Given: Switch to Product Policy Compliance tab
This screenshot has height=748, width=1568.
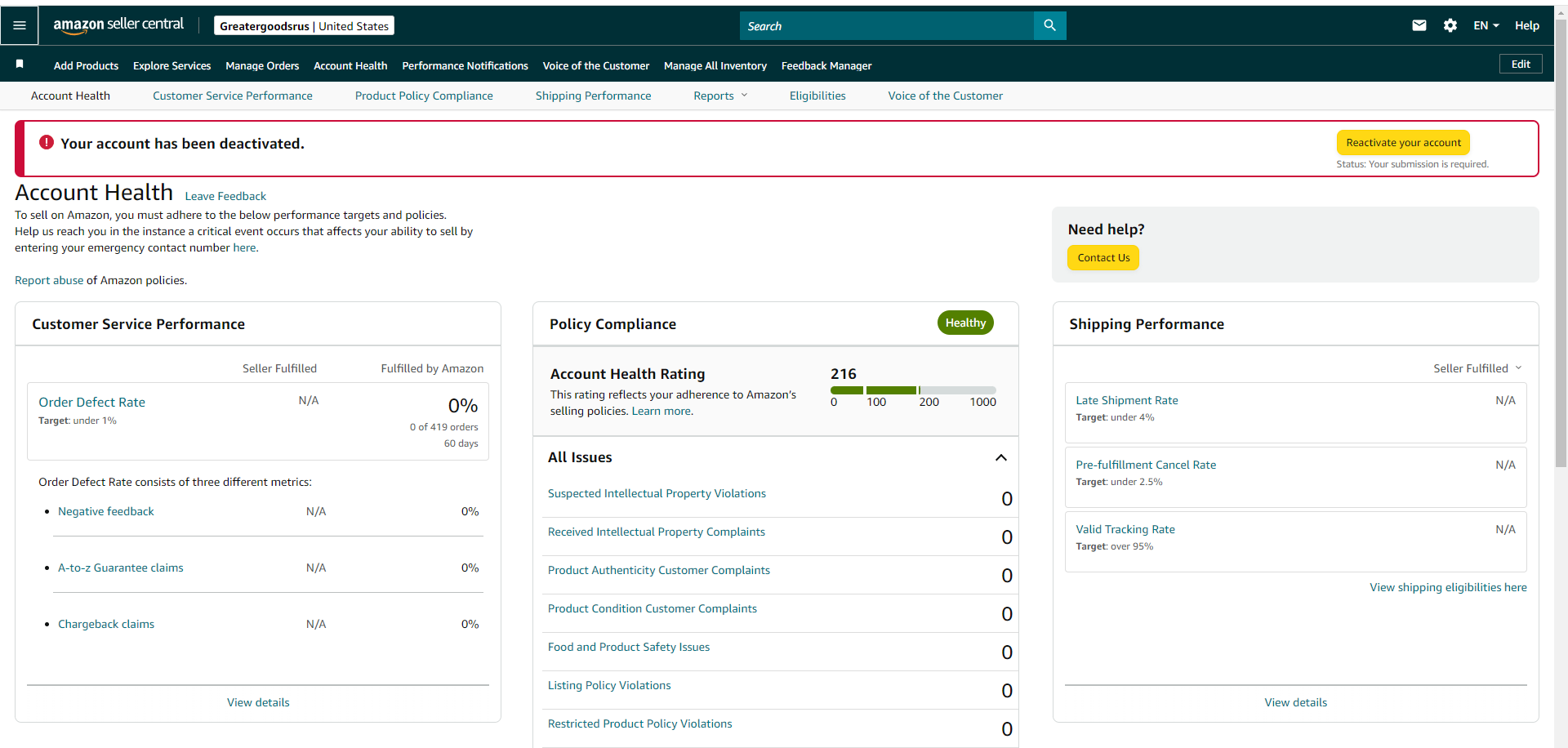Looking at the screenshot, I should (424, 96).
